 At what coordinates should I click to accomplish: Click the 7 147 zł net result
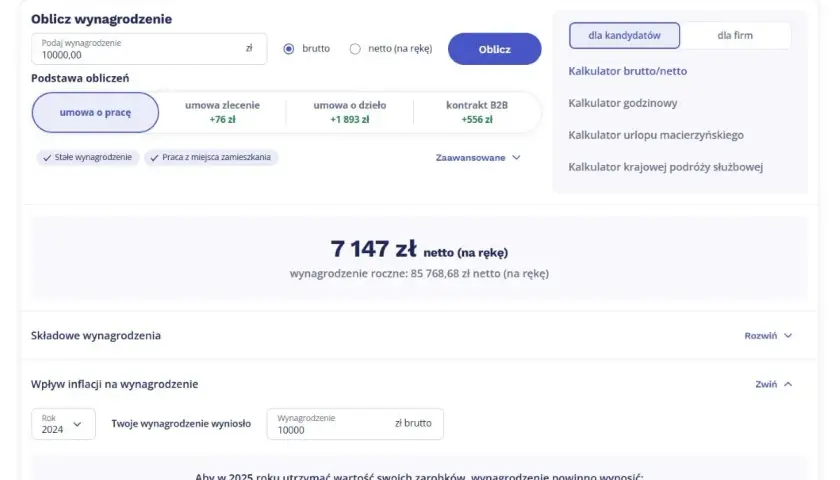click(x=373, y=249)
